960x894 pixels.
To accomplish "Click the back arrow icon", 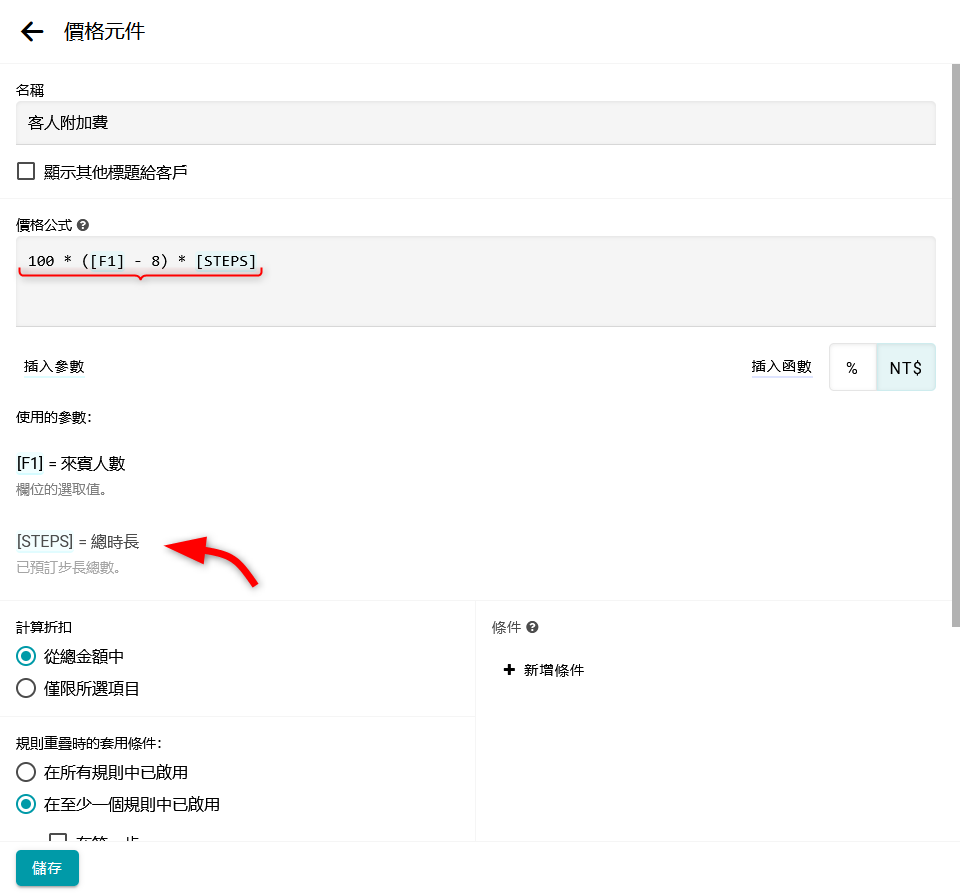I will click(32, 32).
